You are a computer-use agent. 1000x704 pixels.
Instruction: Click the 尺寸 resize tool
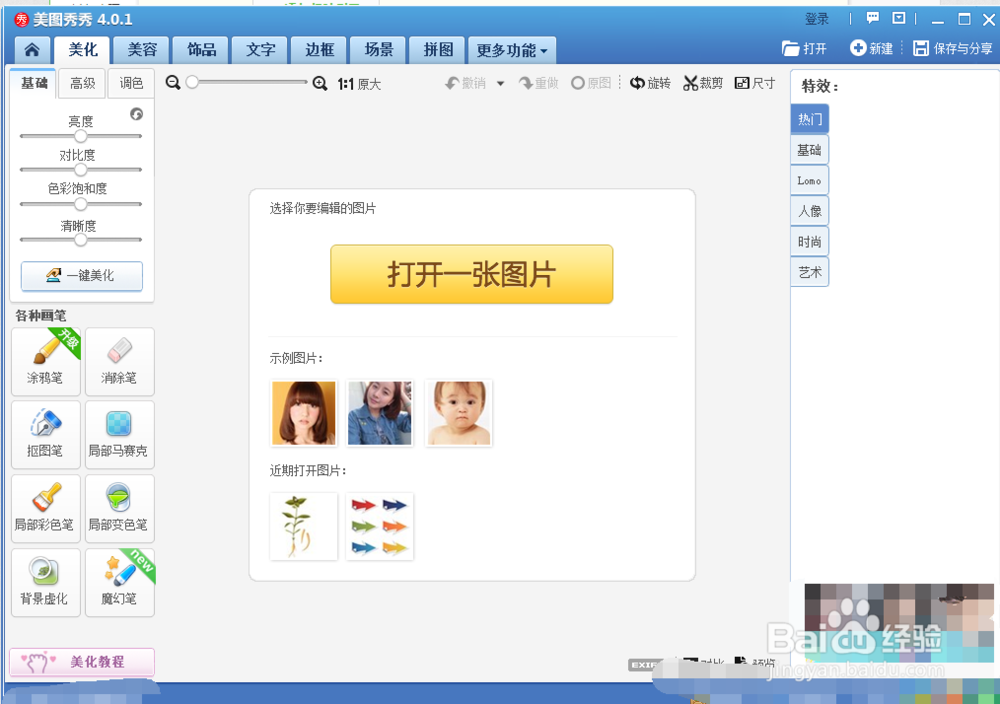coord(754,84)
